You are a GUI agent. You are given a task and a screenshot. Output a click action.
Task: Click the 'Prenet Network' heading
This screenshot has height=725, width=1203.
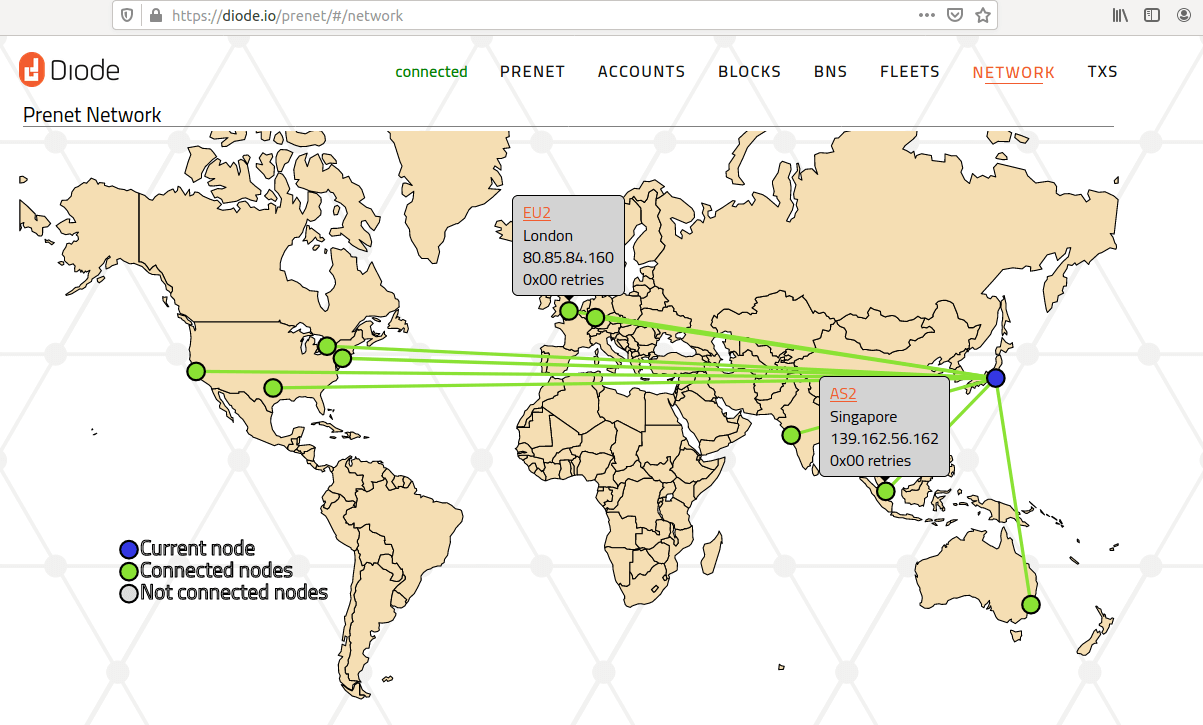92,115
